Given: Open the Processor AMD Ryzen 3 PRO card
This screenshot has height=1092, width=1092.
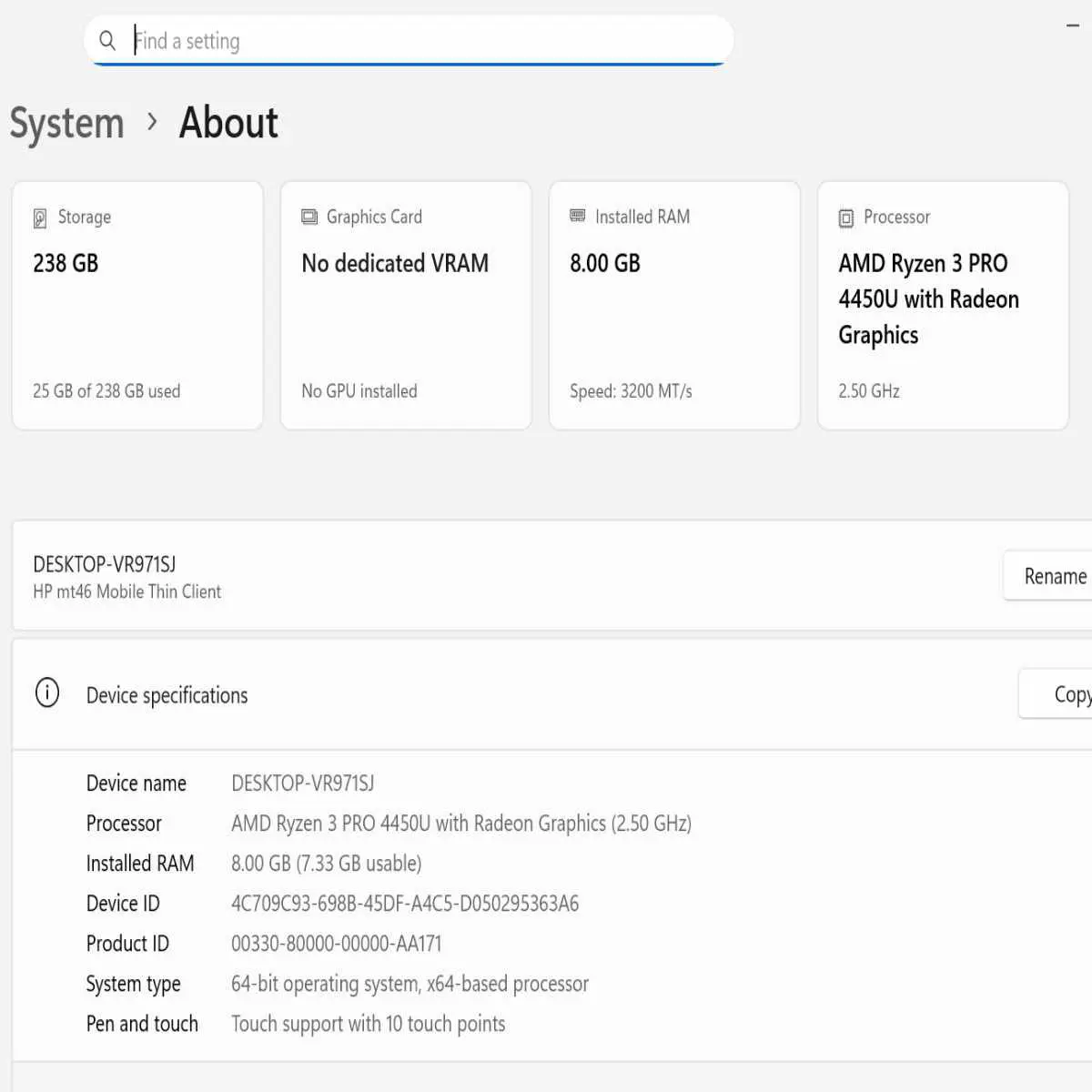Looking at the screenshot, I should (x=943, y=306).
